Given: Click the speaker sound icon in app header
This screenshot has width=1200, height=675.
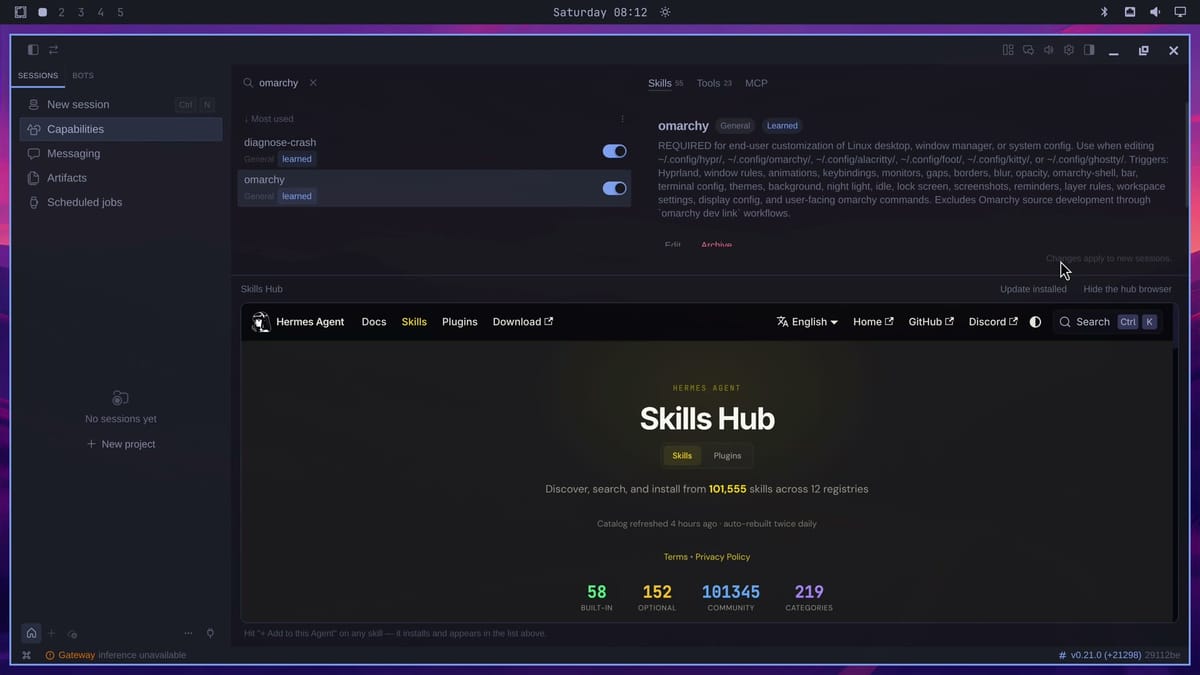Looking at the screenshot, I should (1049, 50).
